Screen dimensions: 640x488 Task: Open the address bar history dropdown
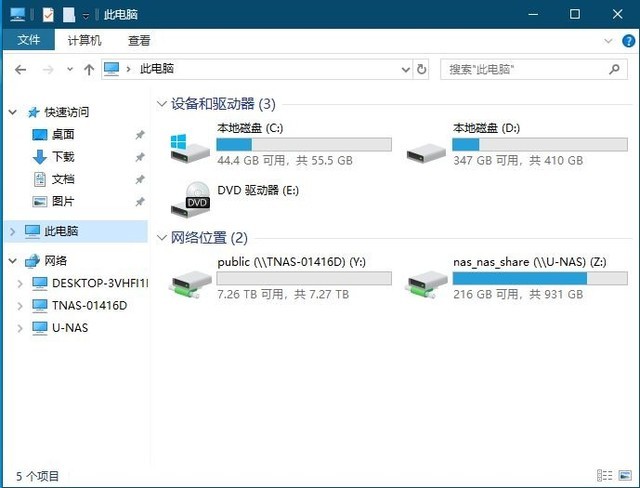tap(405, 69)
